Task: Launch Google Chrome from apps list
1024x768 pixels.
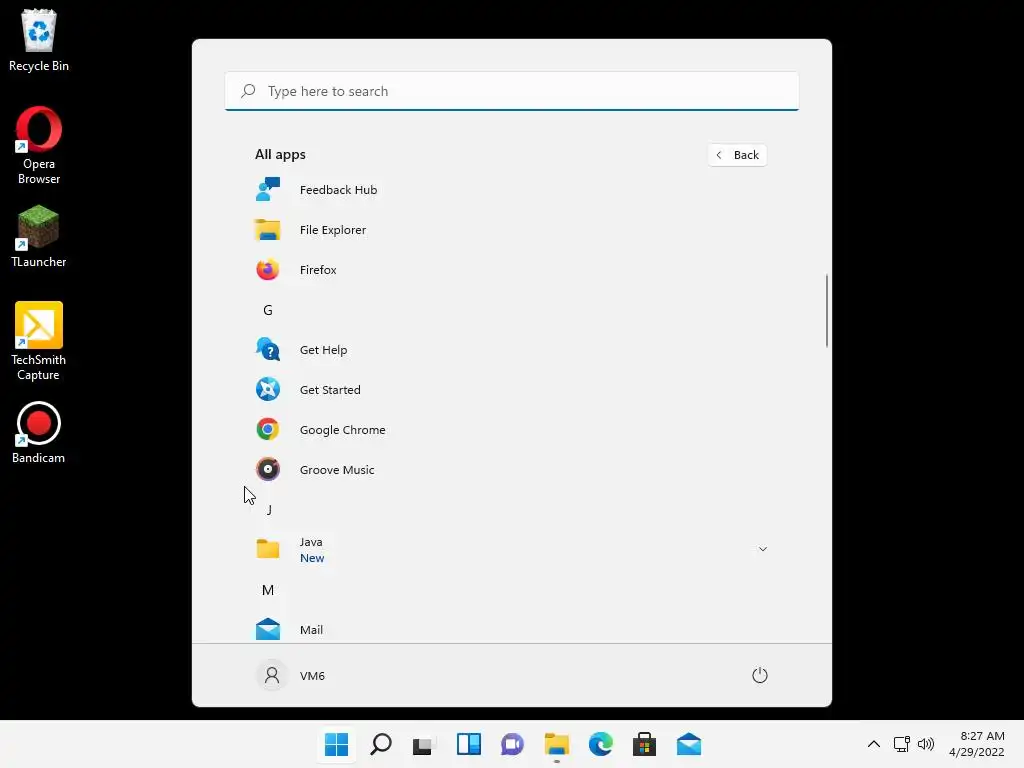Action: pos(511,430)
